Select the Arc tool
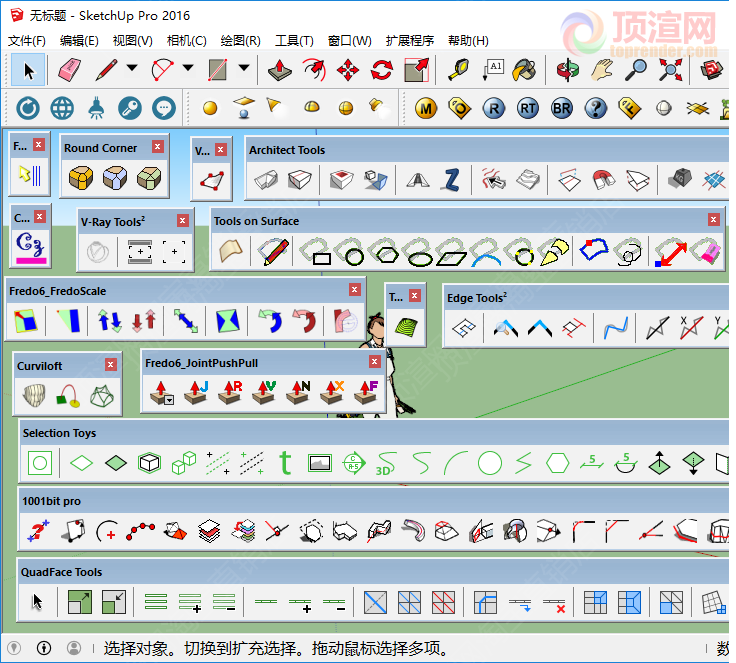The width and height of the screenshot is (736, 663). [x=162, y=70]
